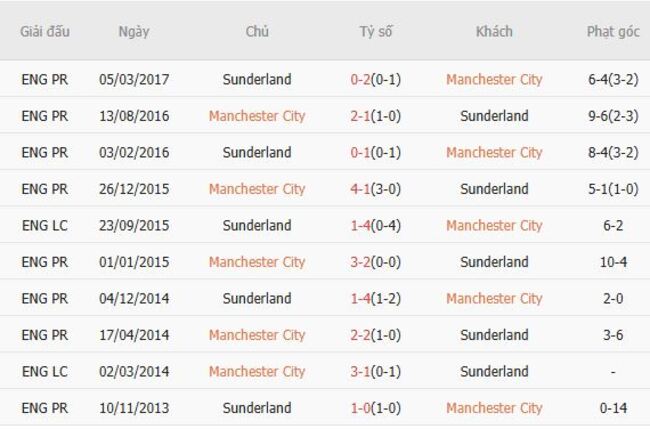Click the 'Tỷ số' column header
This screenshot has width=650, height=429.
click(x=376, y=31)
